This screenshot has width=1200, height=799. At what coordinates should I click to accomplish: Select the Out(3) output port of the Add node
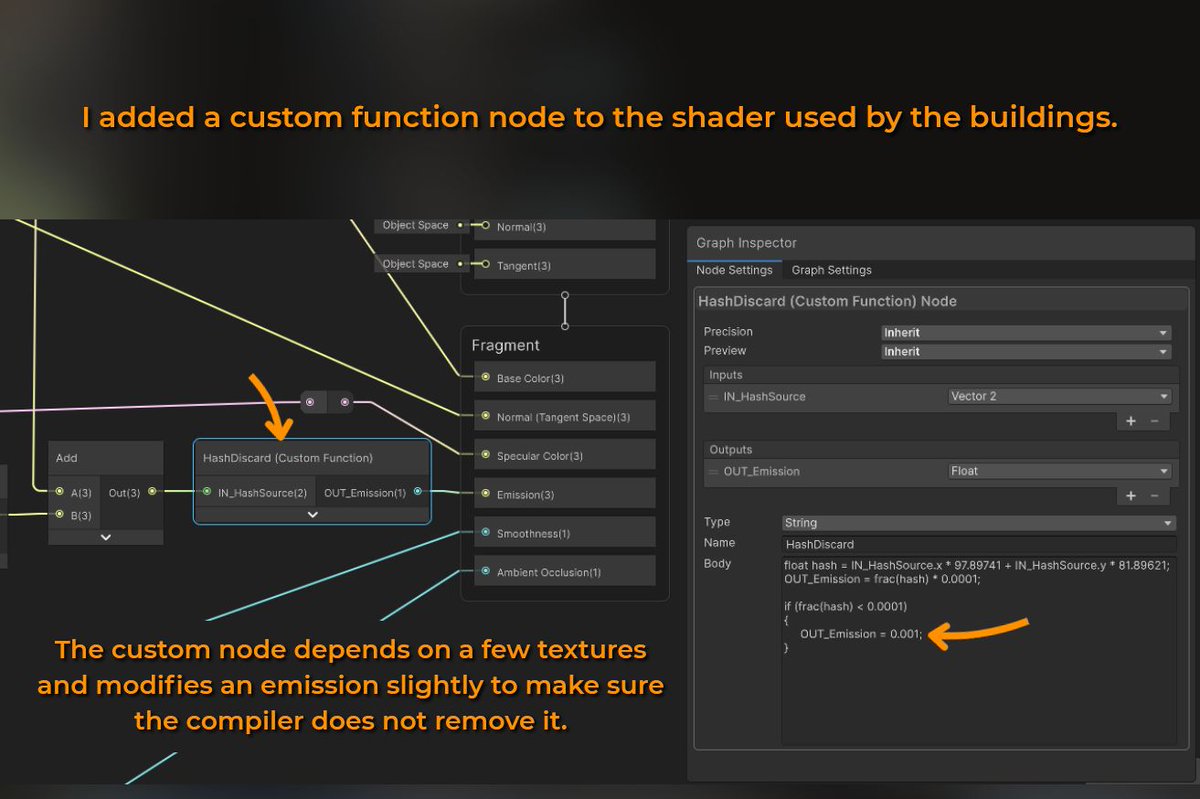coord(150,491)
